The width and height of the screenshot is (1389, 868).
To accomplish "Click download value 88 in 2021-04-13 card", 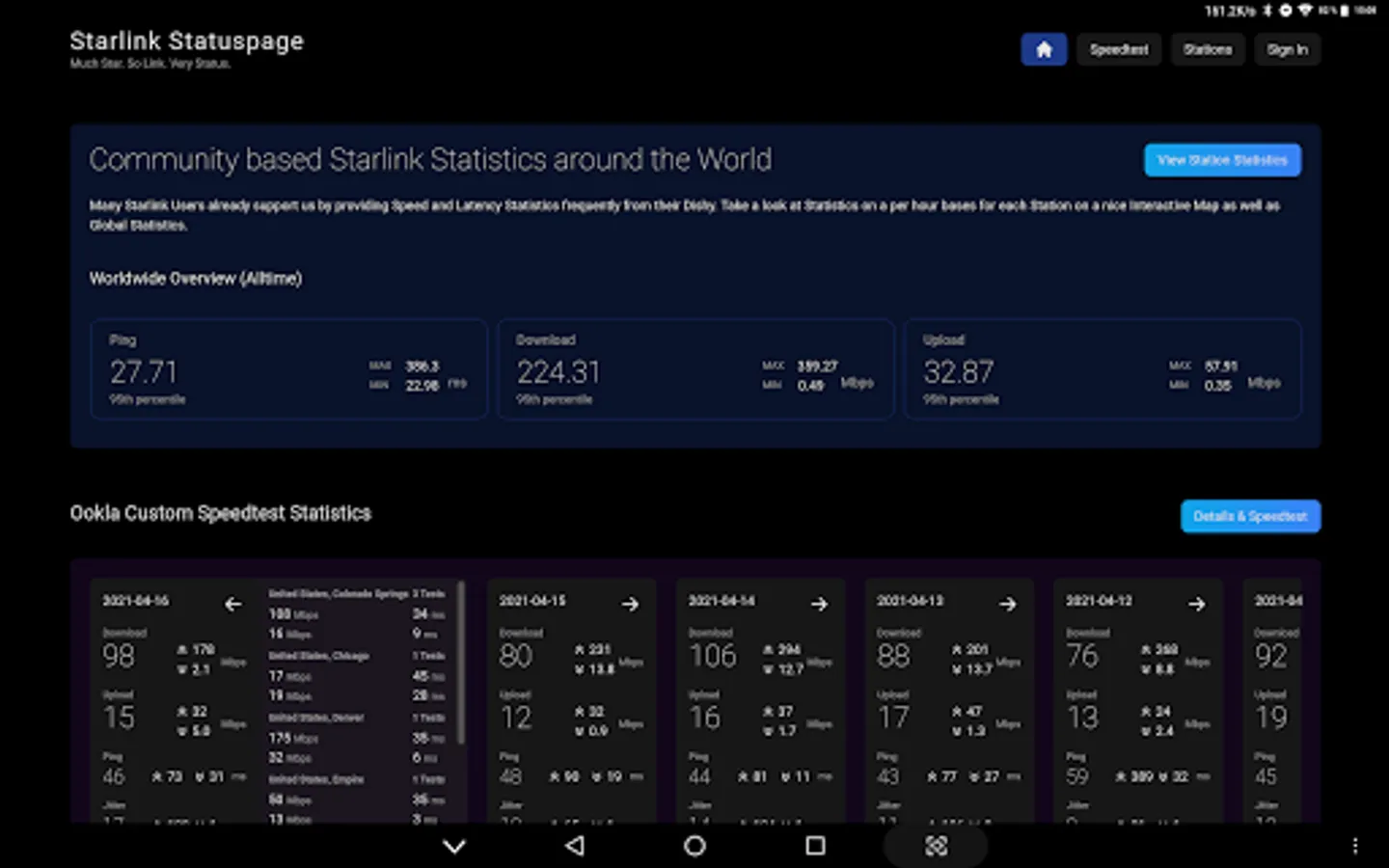I will (893, 657).
